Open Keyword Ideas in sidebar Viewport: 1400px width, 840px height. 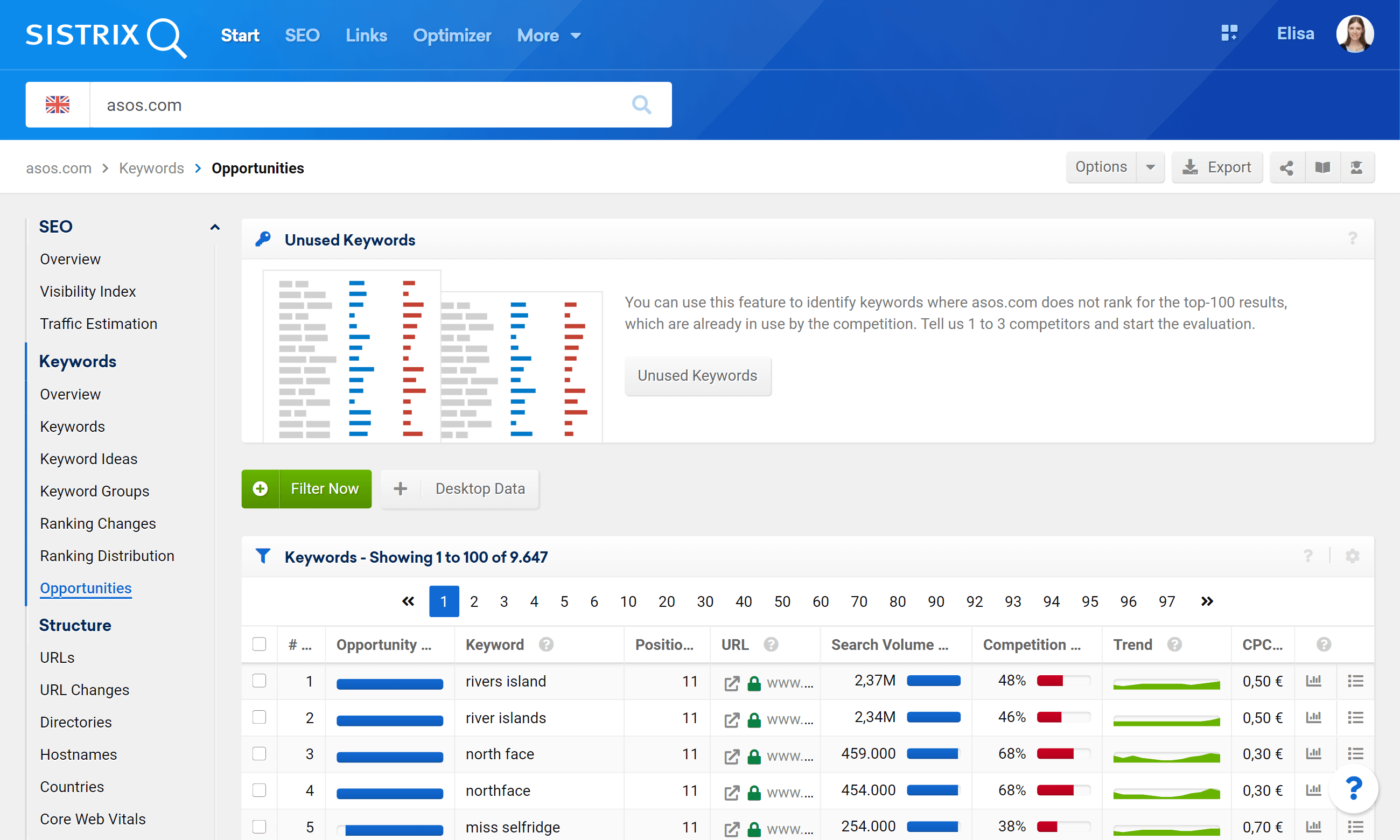pyautogui.click(x=88, y=458)
